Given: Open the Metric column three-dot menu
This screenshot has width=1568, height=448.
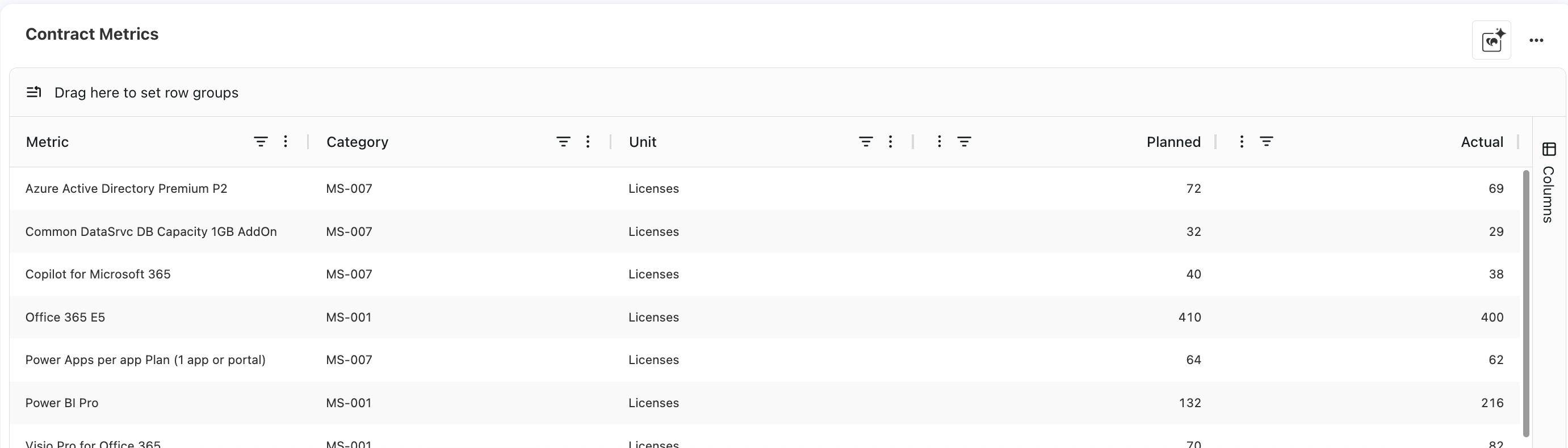Looking at the screenshot, I should [286, 142].
